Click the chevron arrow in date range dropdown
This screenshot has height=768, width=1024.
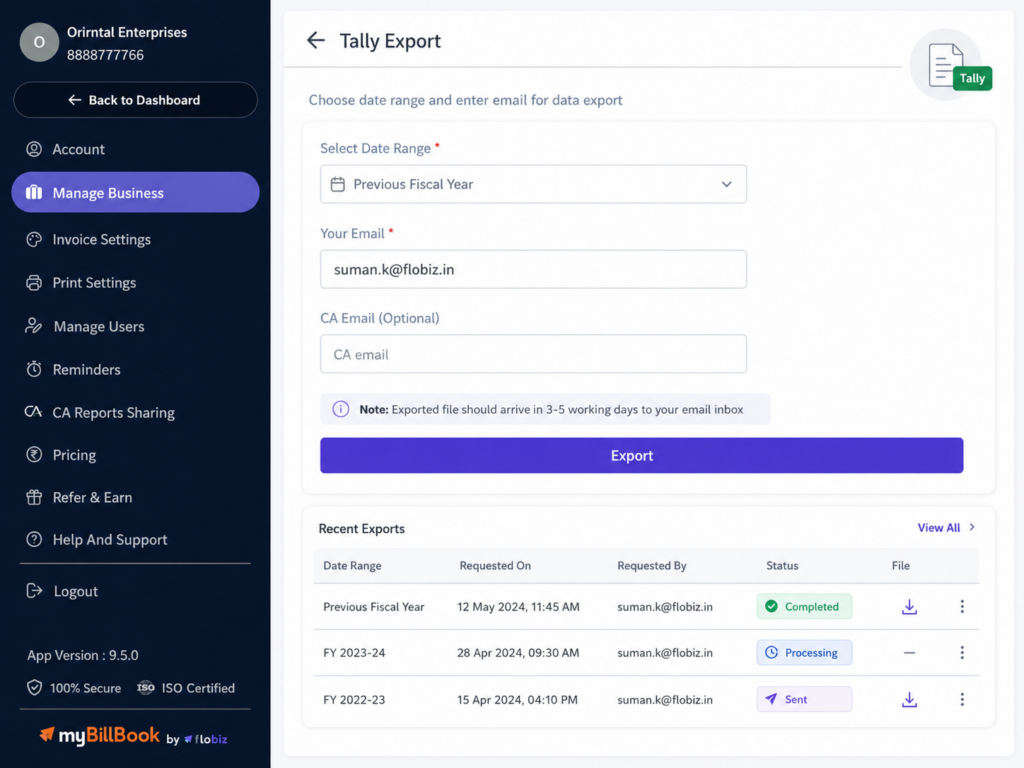(x=726, y=184)
